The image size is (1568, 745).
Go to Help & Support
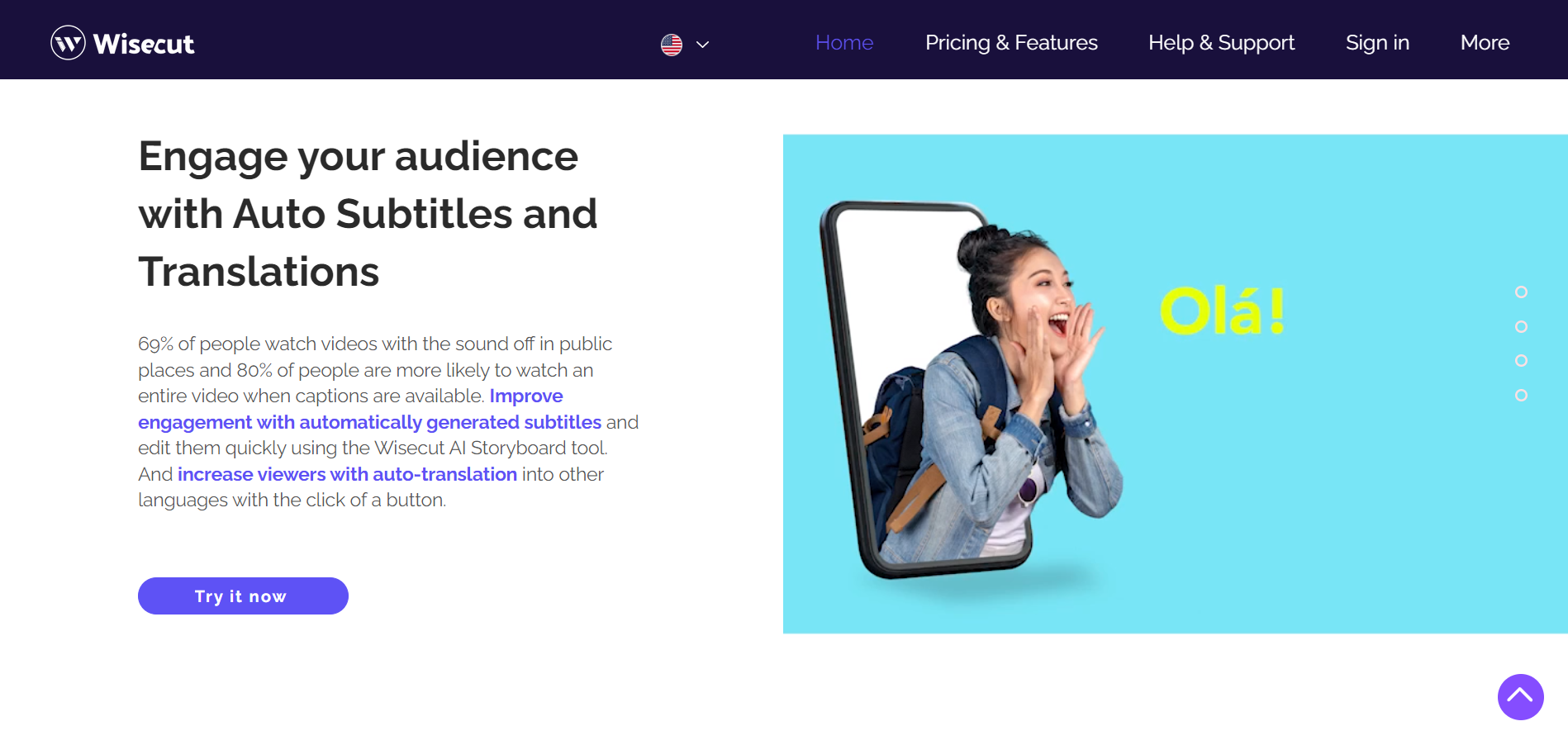point(1221,42)
